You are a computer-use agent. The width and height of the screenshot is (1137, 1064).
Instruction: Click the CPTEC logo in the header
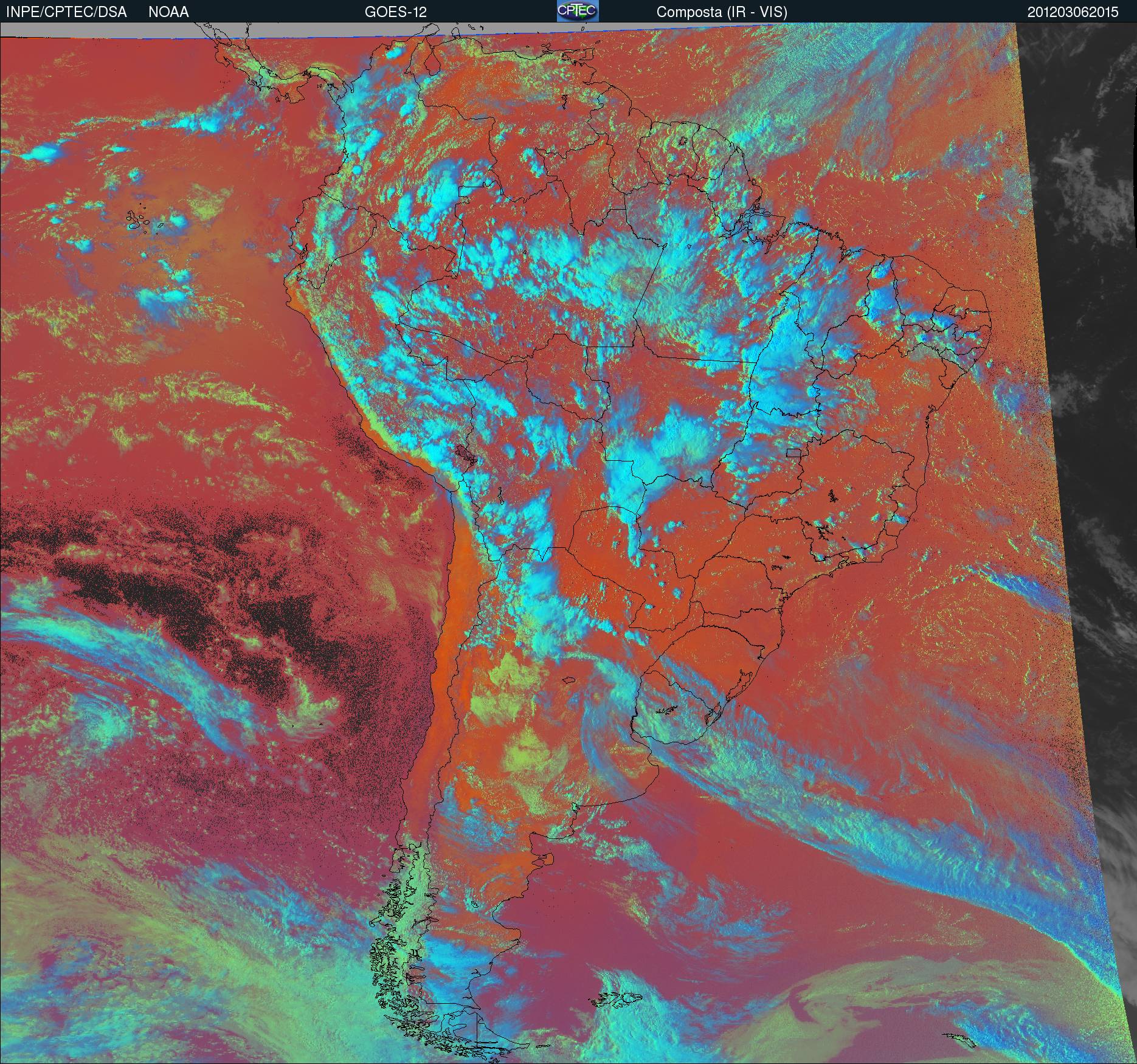coord(578,11)
